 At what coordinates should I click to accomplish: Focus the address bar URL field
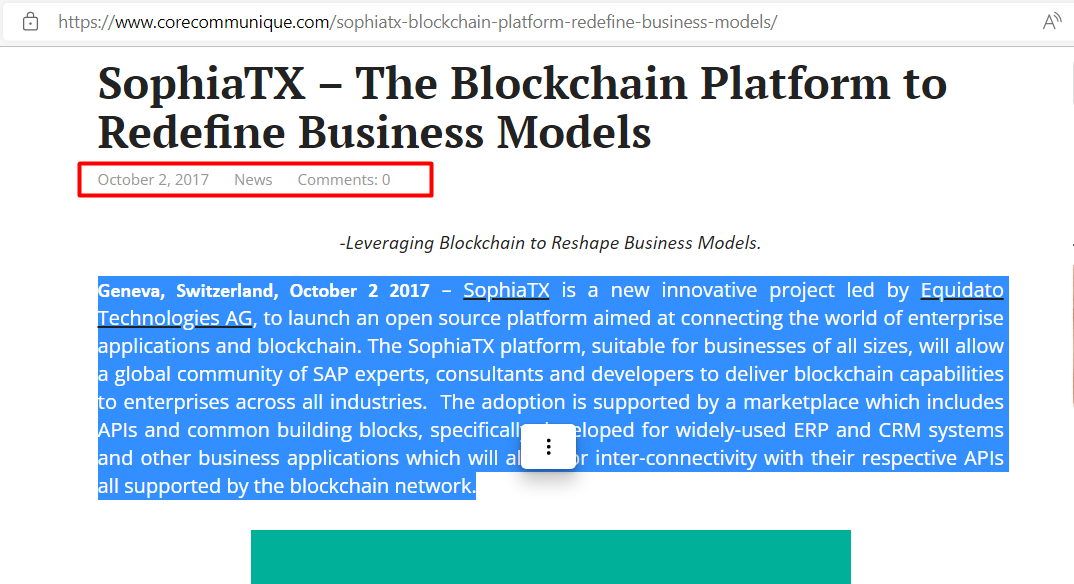click(534, 22)
